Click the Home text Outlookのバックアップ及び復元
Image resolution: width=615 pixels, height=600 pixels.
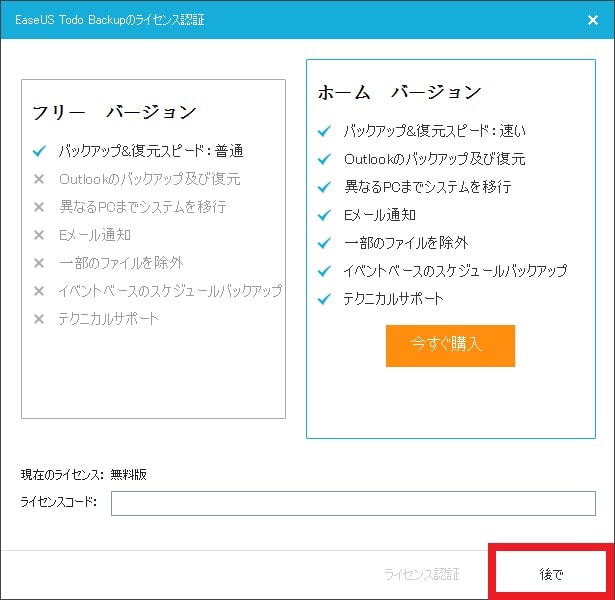pyautogui.click(x=435, y=159)
